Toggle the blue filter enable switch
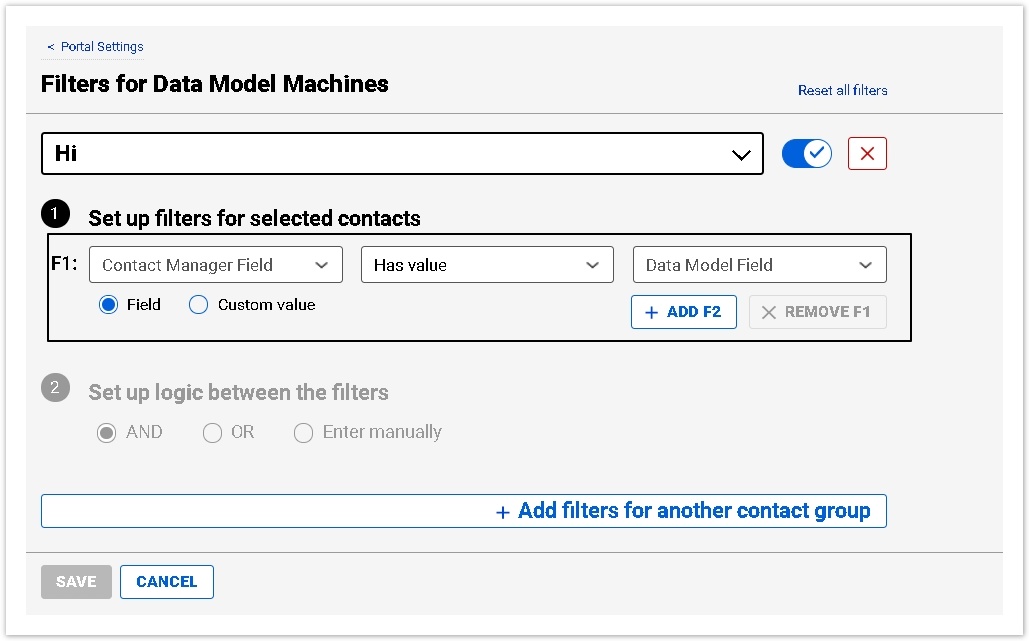 [x=806, y=154]
